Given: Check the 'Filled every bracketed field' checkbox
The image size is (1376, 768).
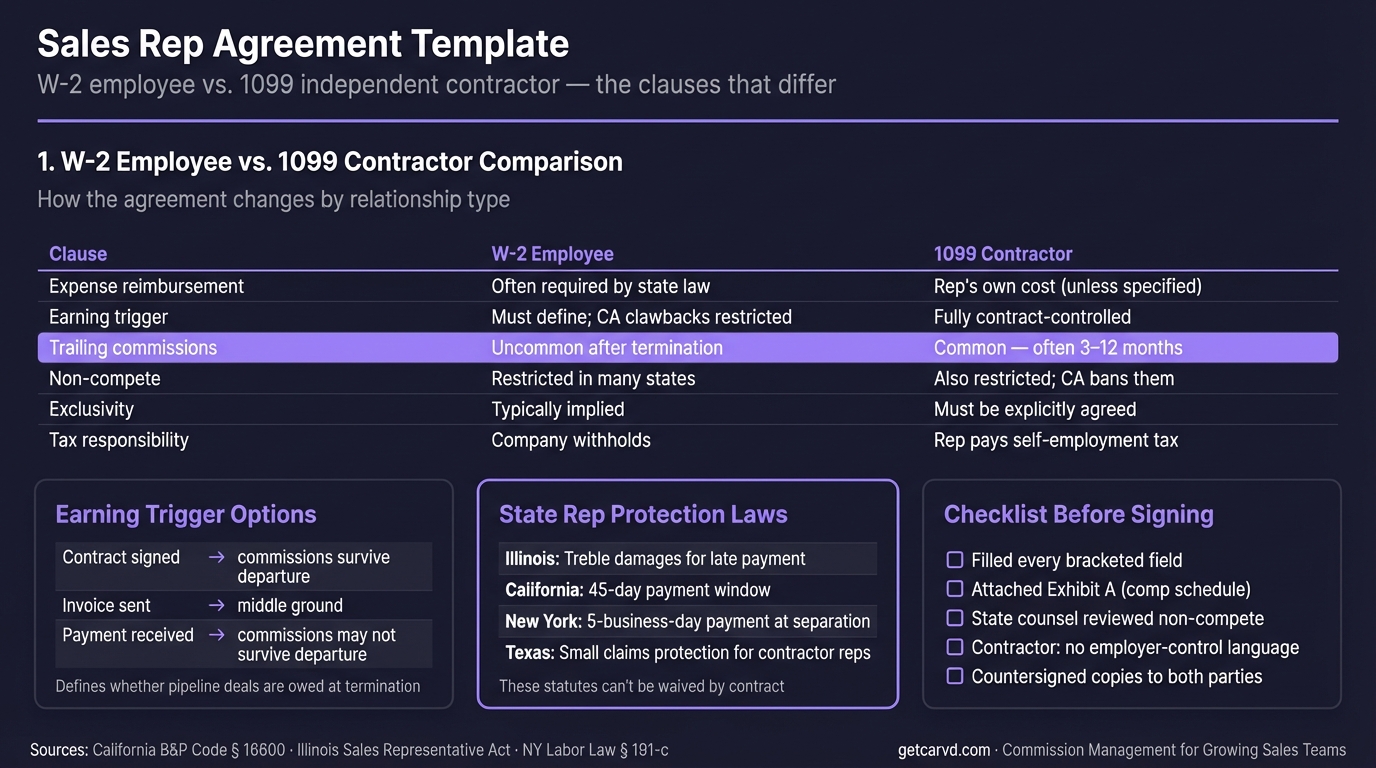Looking at the screenshot, I should tap(955, 560).
